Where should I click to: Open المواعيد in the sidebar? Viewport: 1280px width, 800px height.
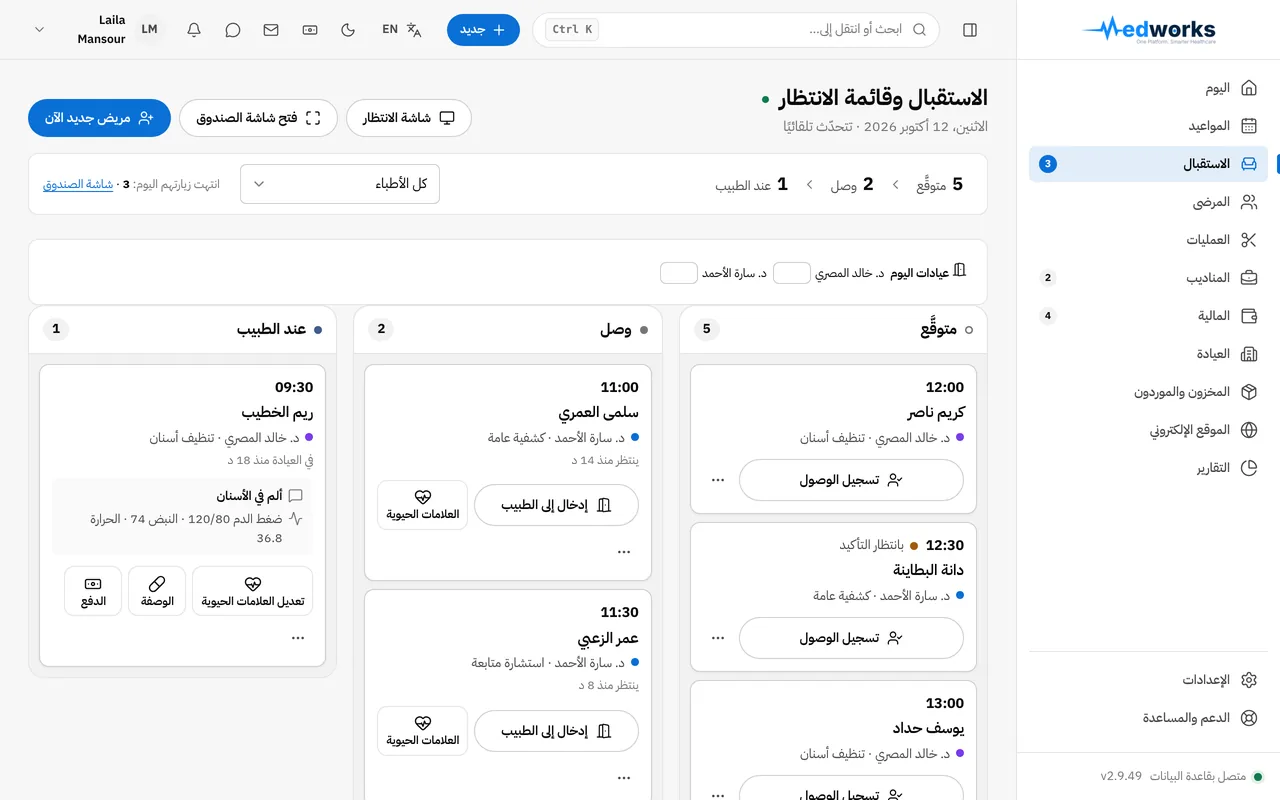[x=1148, y=126]
